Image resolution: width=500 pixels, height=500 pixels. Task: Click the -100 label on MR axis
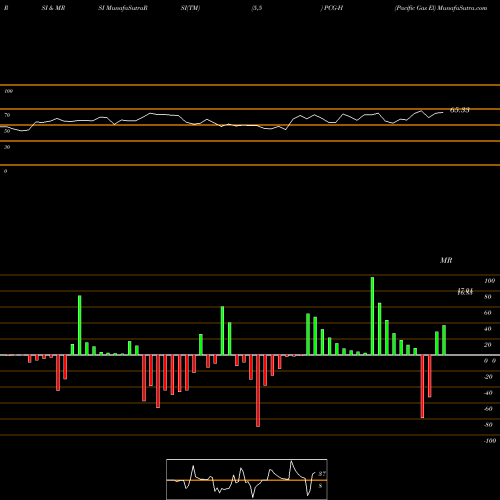pyautogui.click(x=489, y=441)
